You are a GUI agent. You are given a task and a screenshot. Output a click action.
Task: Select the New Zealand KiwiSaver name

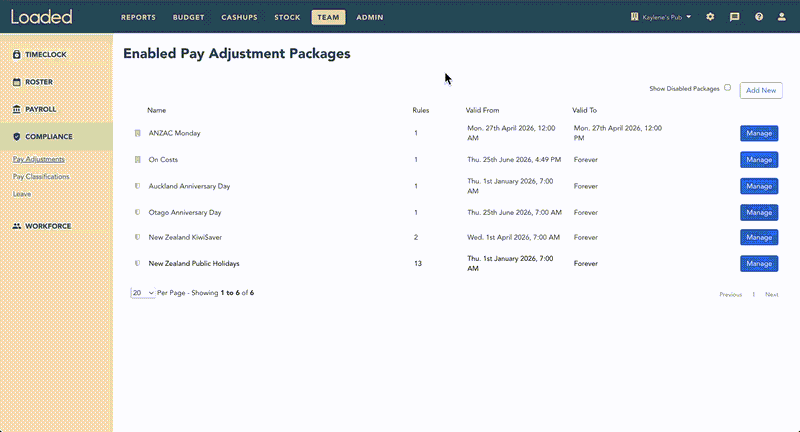pyautogui.click(x=185, y=237)
